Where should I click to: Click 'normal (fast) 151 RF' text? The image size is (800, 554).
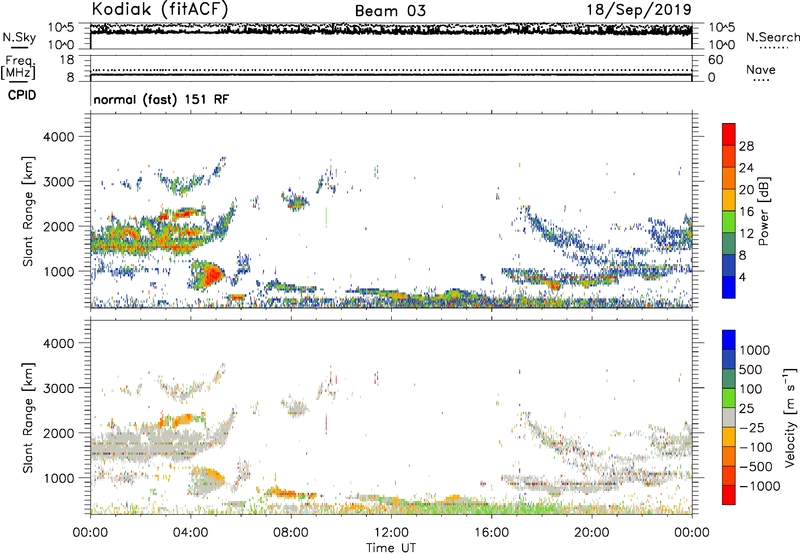pos(161,99)
